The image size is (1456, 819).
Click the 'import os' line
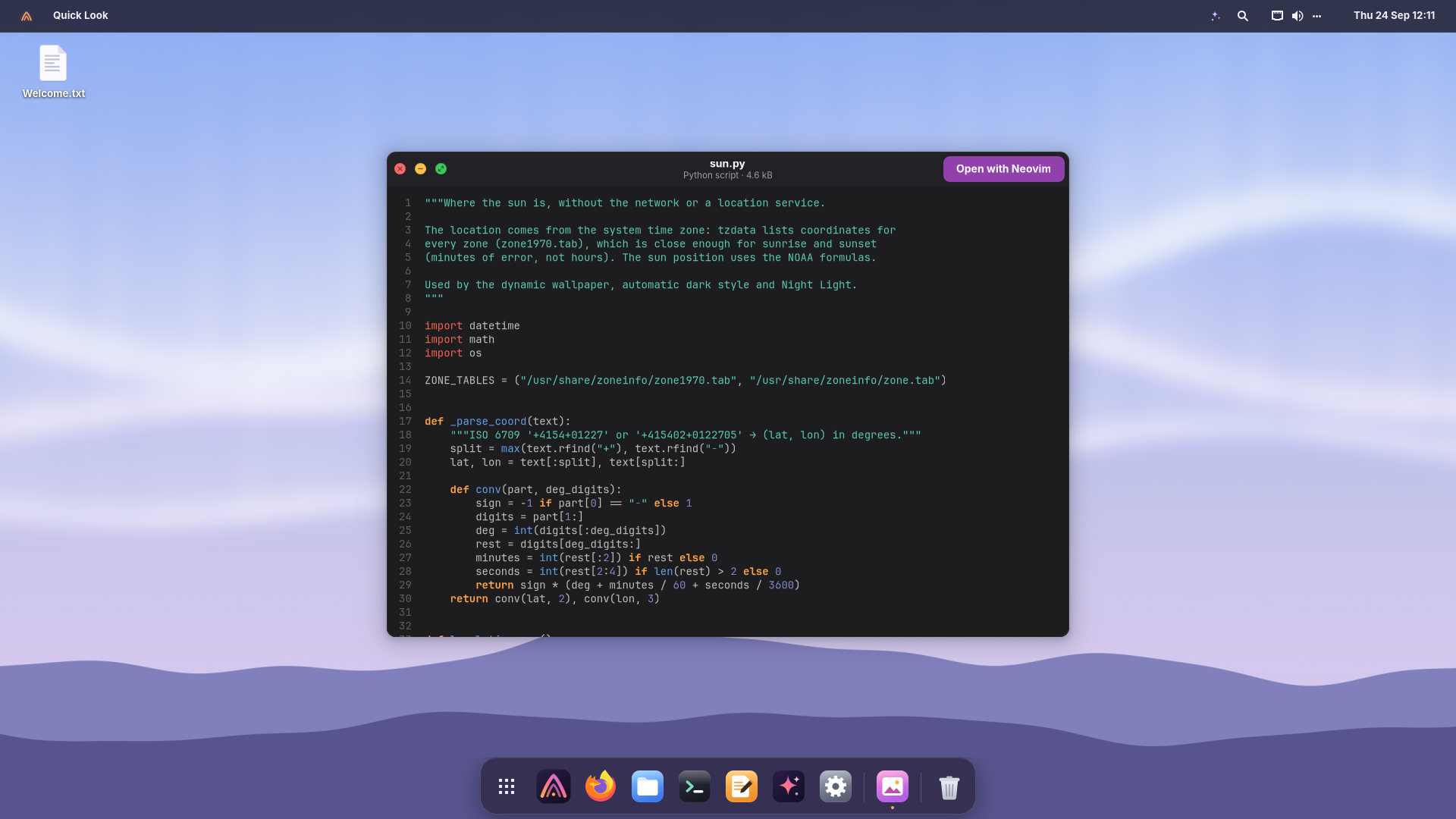click(453, 353)
